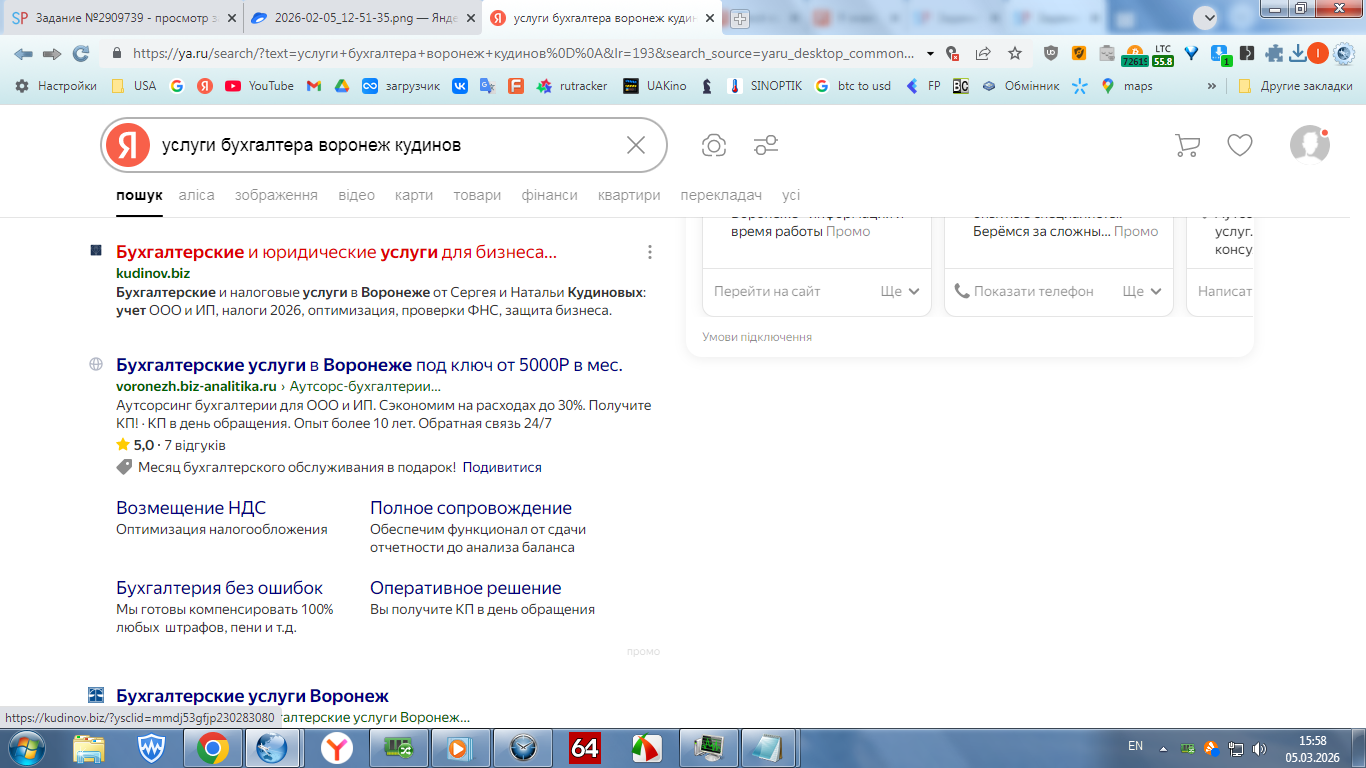Bookmark this page with the star icon
Image resolution: width=1366 pixels, height=768 pixels.
coord(1015,54)
